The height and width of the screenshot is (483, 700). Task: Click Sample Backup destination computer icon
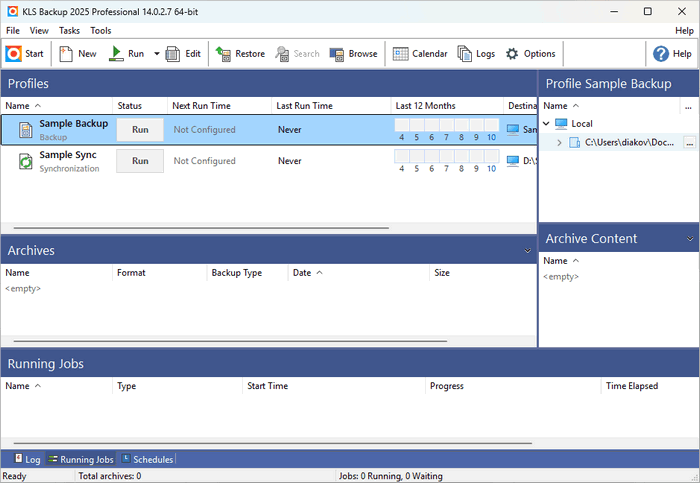(x=513, y=129)
